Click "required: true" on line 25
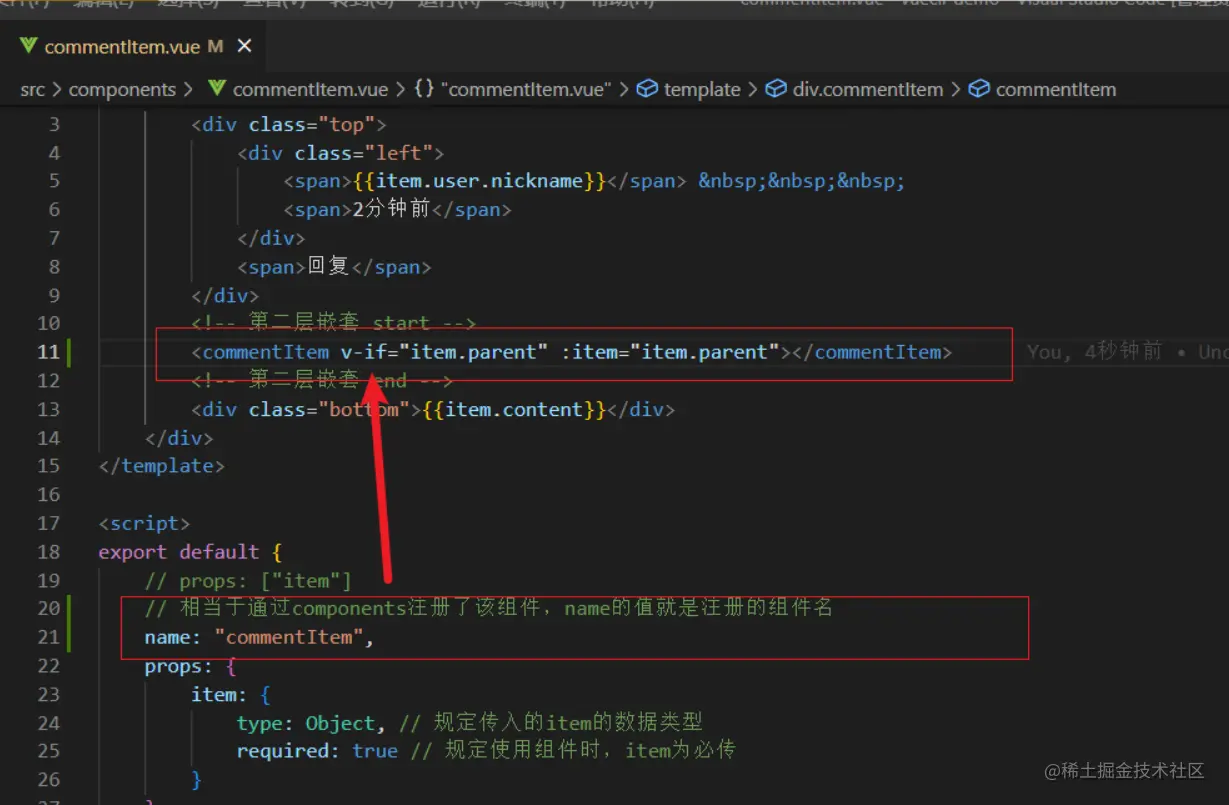This screenshot has width=1229, height=805. coord(317,751)
